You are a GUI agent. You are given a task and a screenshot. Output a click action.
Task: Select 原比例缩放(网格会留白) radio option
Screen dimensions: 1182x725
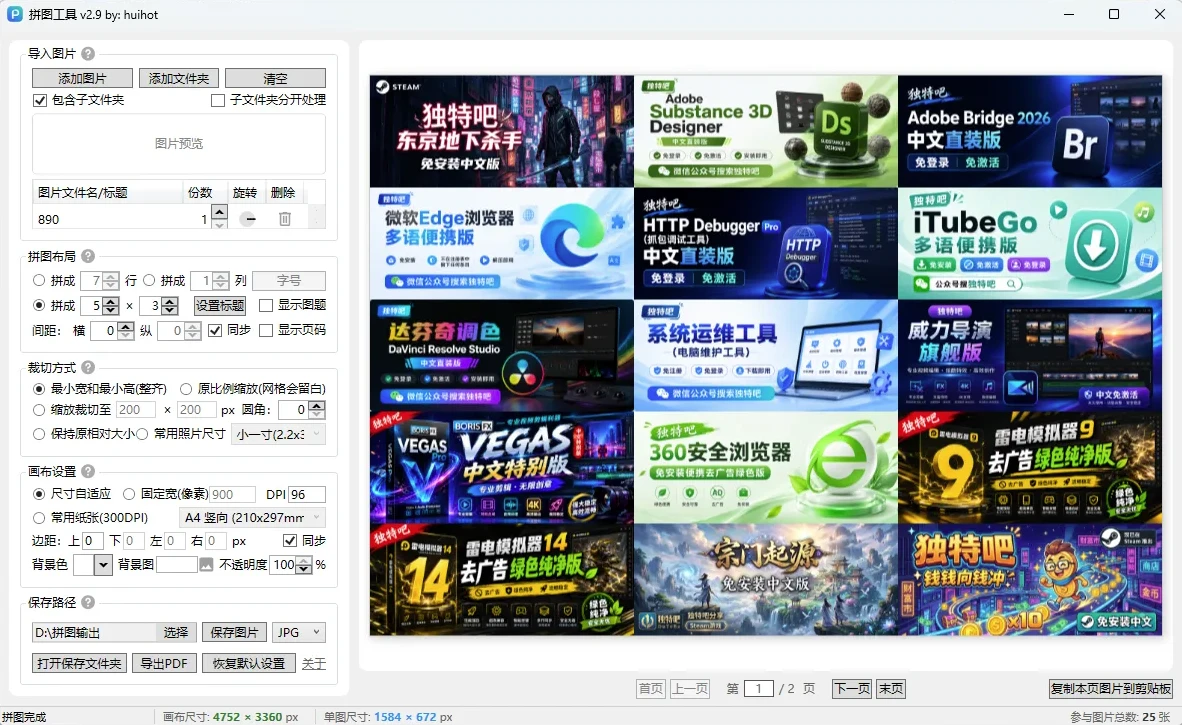(185, 389)
